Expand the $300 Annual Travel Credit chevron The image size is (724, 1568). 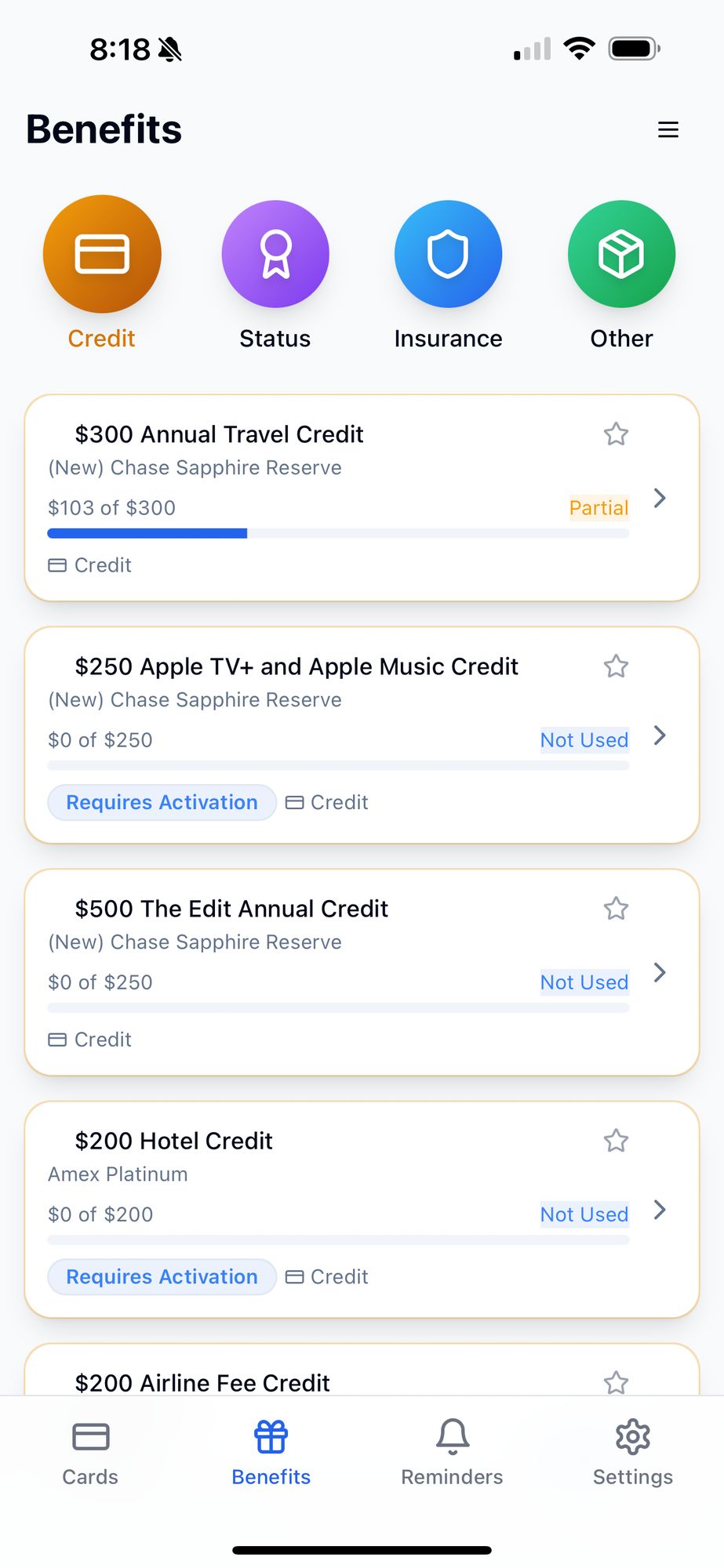point(660,498)
